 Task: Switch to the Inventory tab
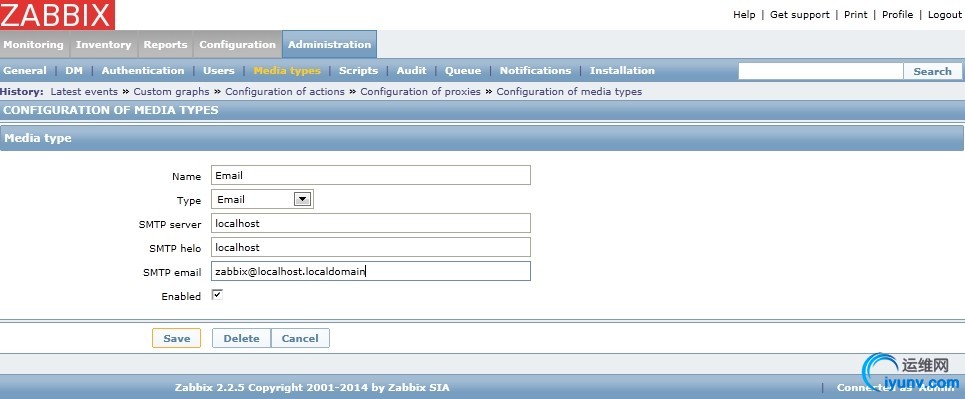point(103,45)
